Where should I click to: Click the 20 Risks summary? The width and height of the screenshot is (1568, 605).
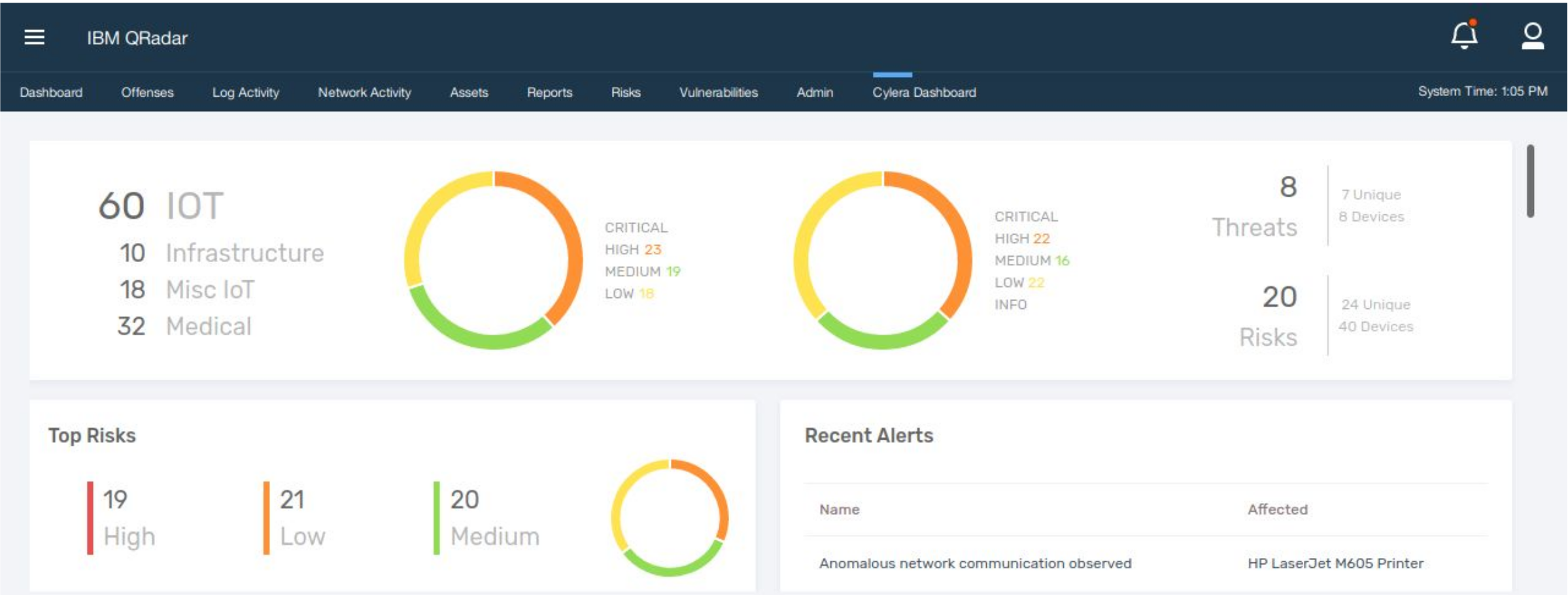click(x=1268, y=317)
